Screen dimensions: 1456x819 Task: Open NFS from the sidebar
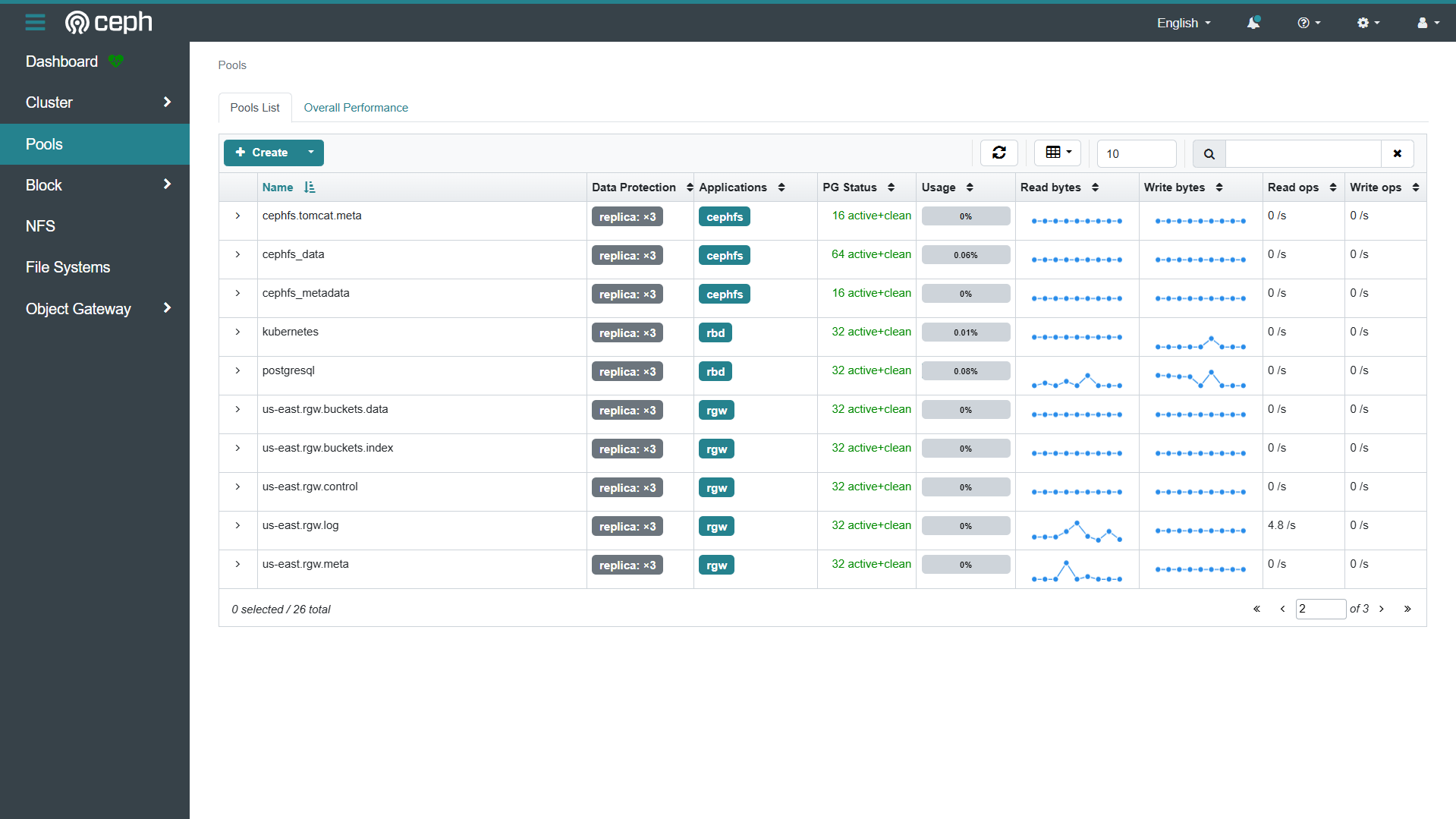click(x=95, y=226)
